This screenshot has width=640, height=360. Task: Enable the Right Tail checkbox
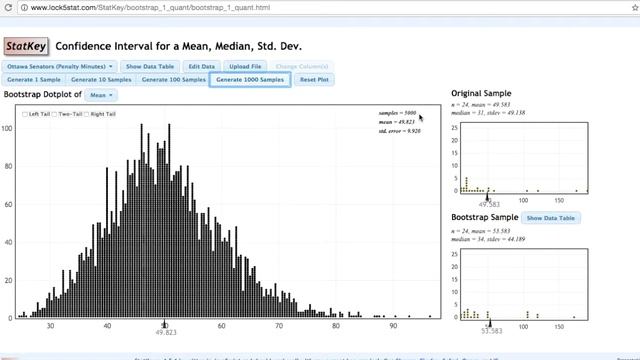tap(87, 114)
